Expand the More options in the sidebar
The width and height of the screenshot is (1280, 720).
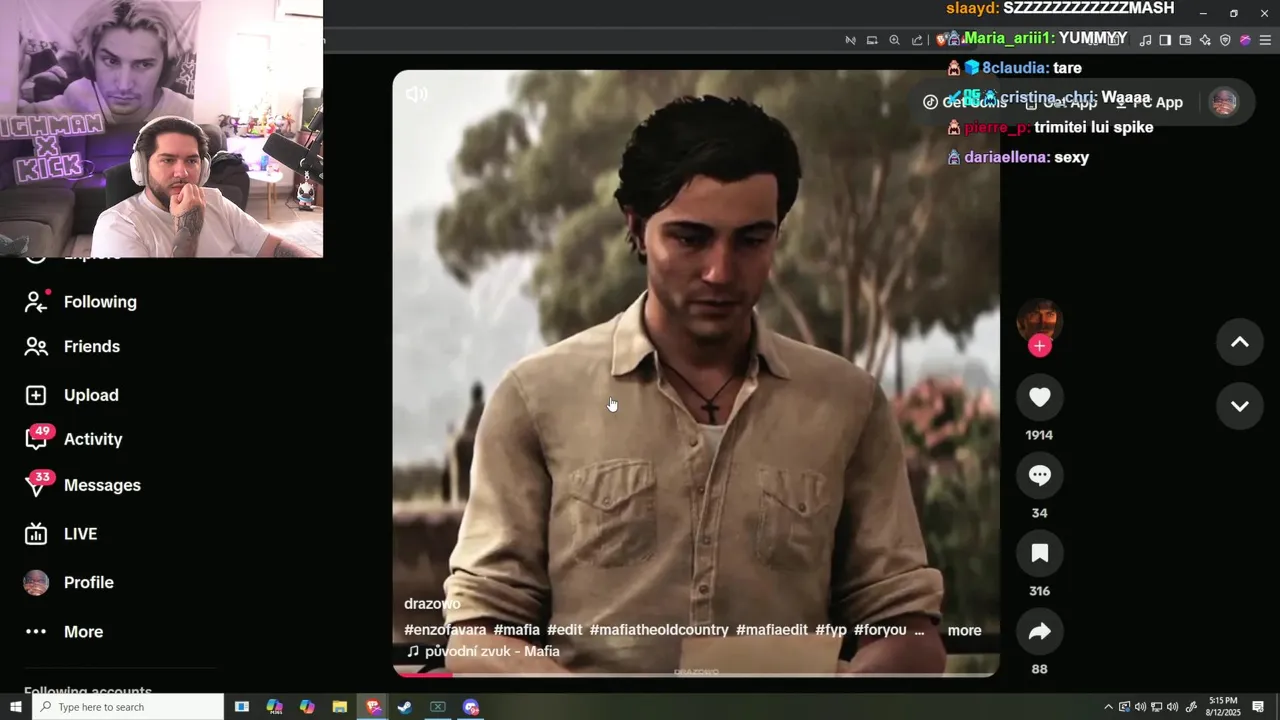click(64, 632)
